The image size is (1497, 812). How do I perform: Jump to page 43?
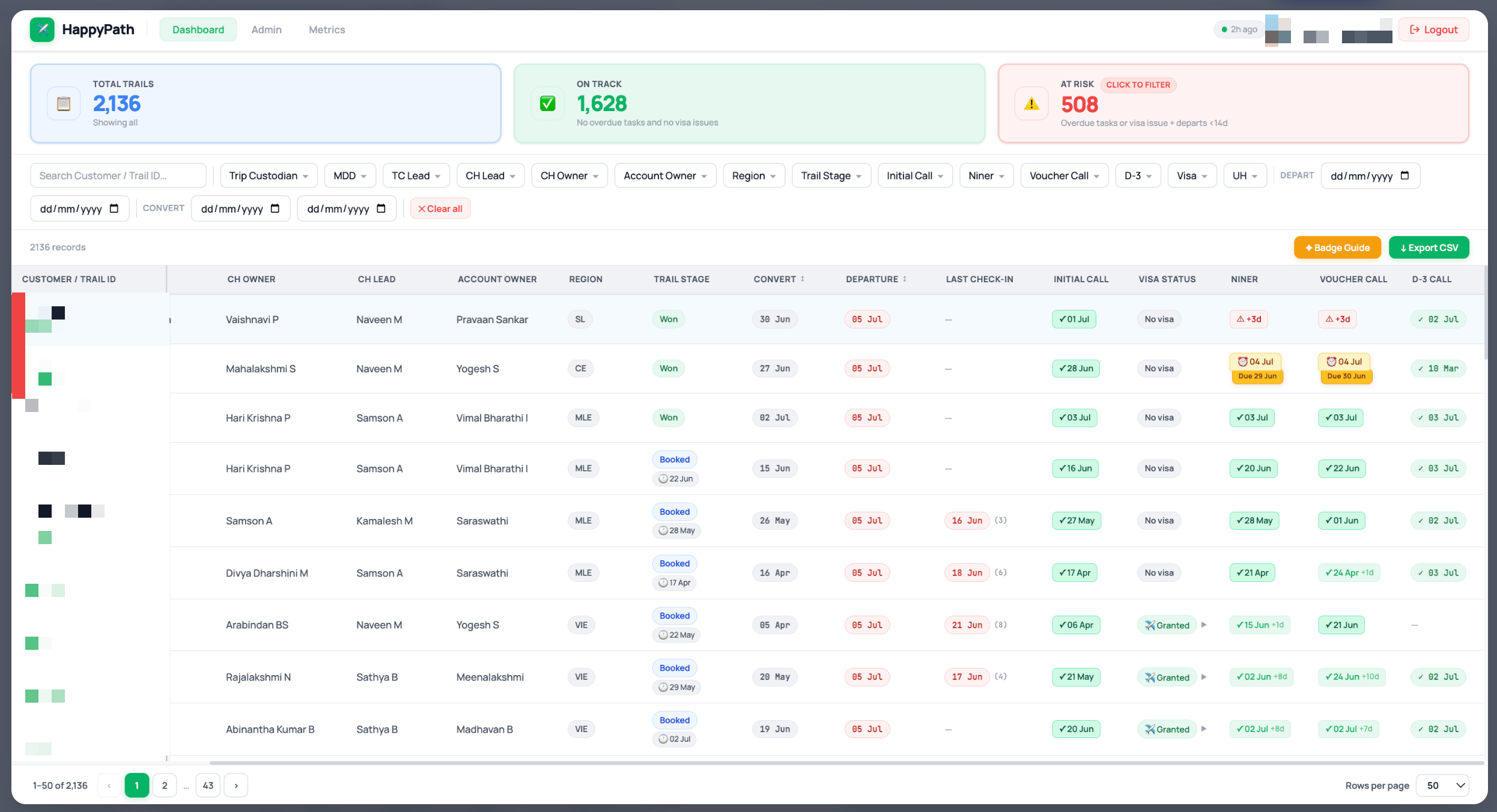208,785
